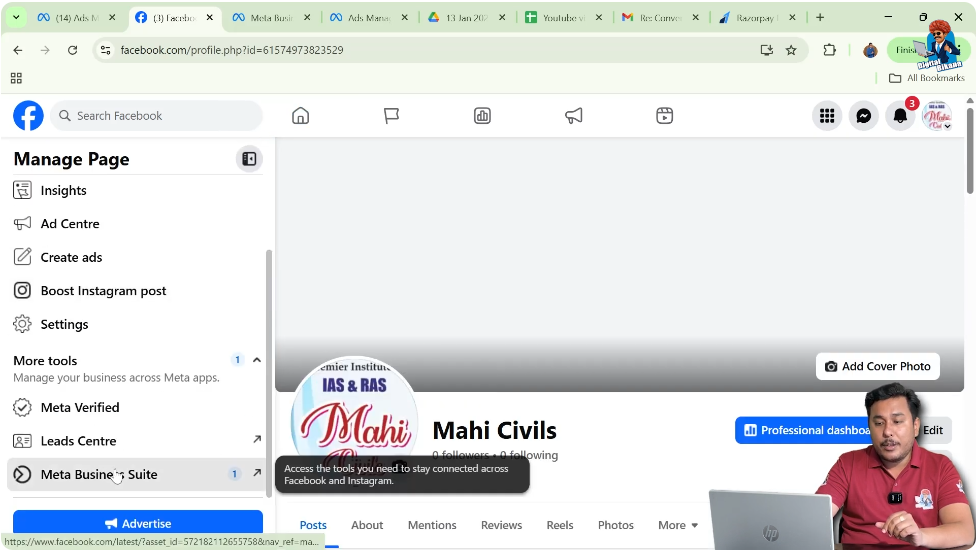Open Meta Business Suite in sidebar
Image resolution: width=978 pixels, height=551 pixels.
pos(99,474)
